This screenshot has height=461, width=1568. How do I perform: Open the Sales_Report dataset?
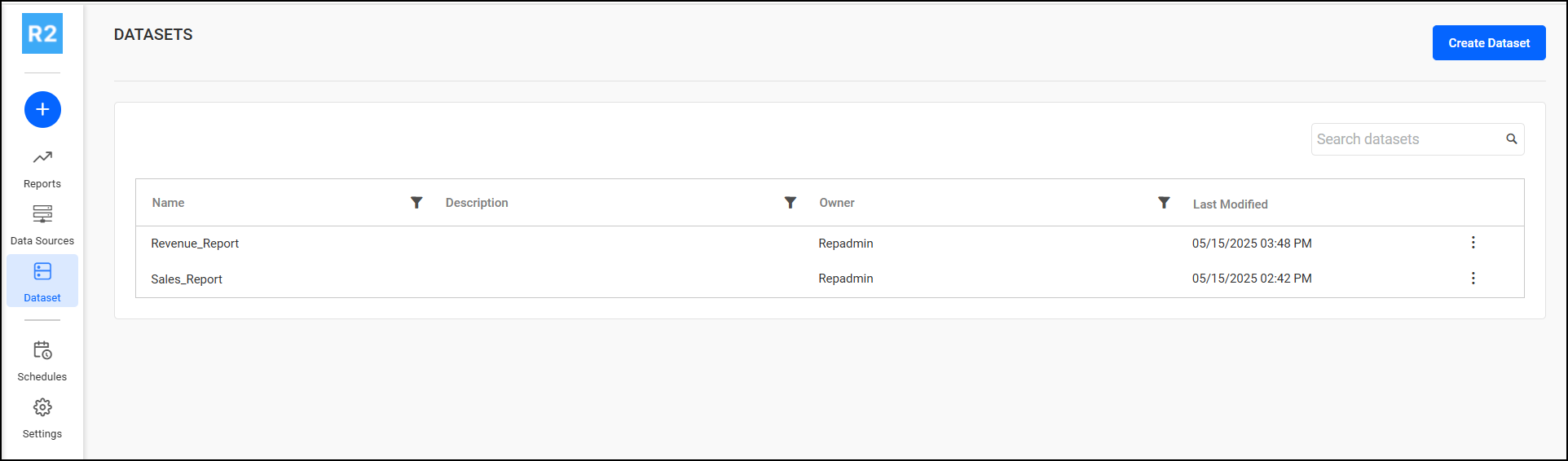pos(187,279)
